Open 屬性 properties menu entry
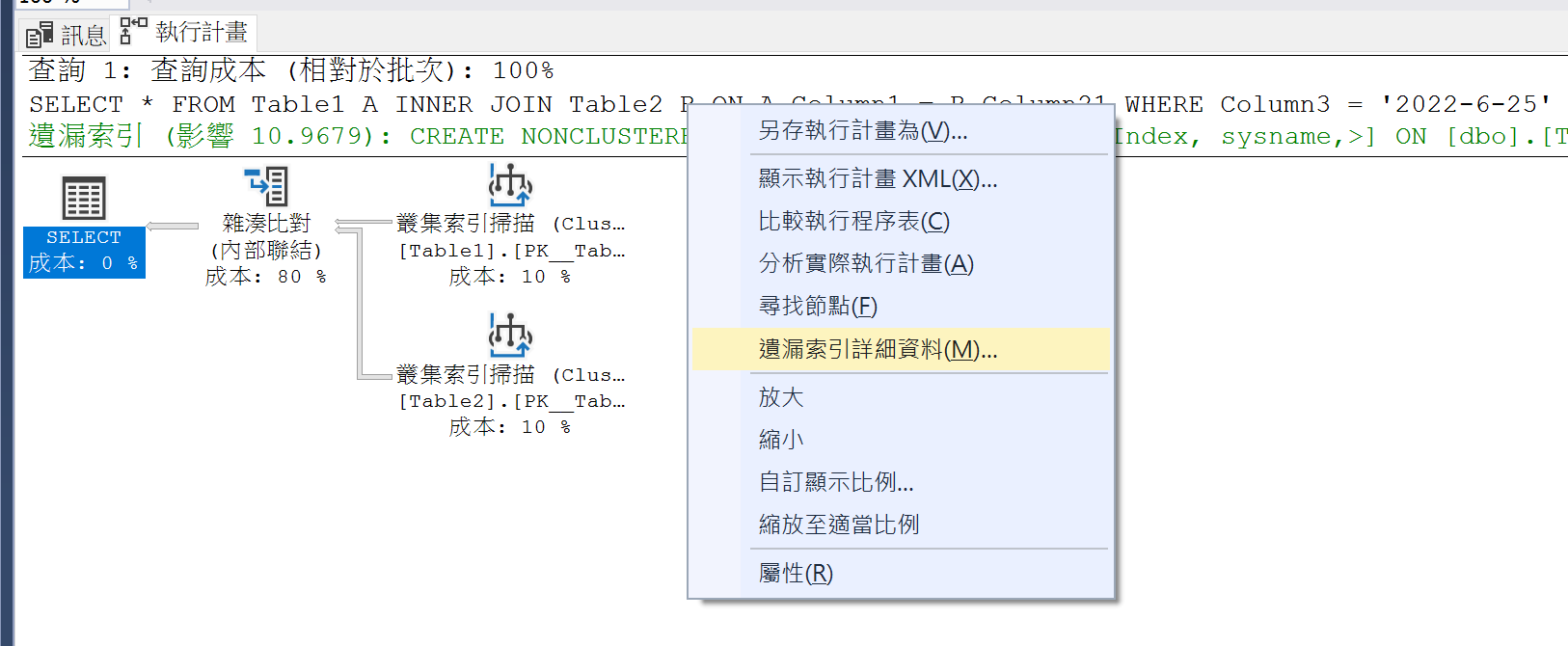 tap(901, 573)
